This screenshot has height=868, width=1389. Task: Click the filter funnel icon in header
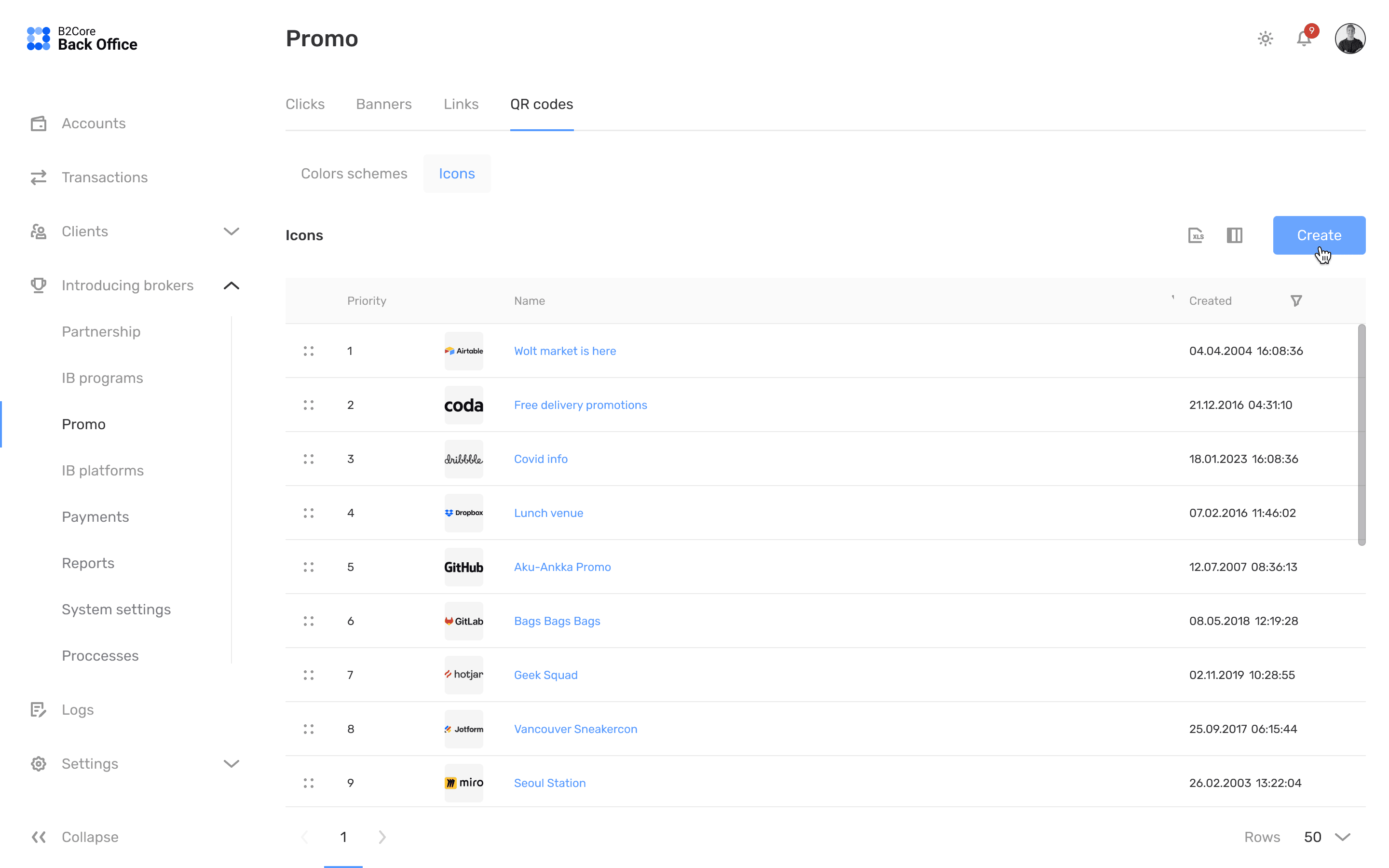[1296, 301]
